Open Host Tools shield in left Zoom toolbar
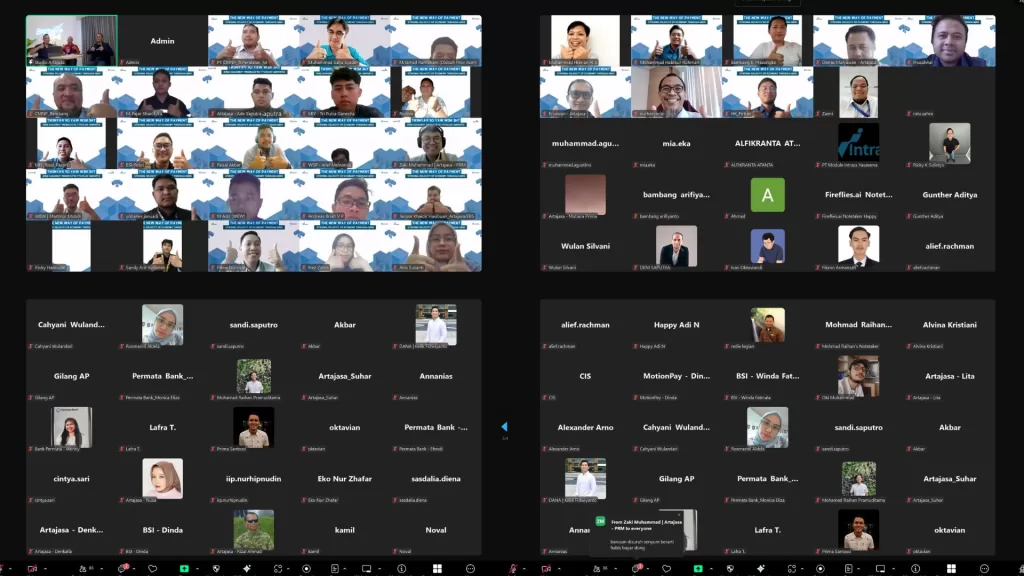 point(216,569)
